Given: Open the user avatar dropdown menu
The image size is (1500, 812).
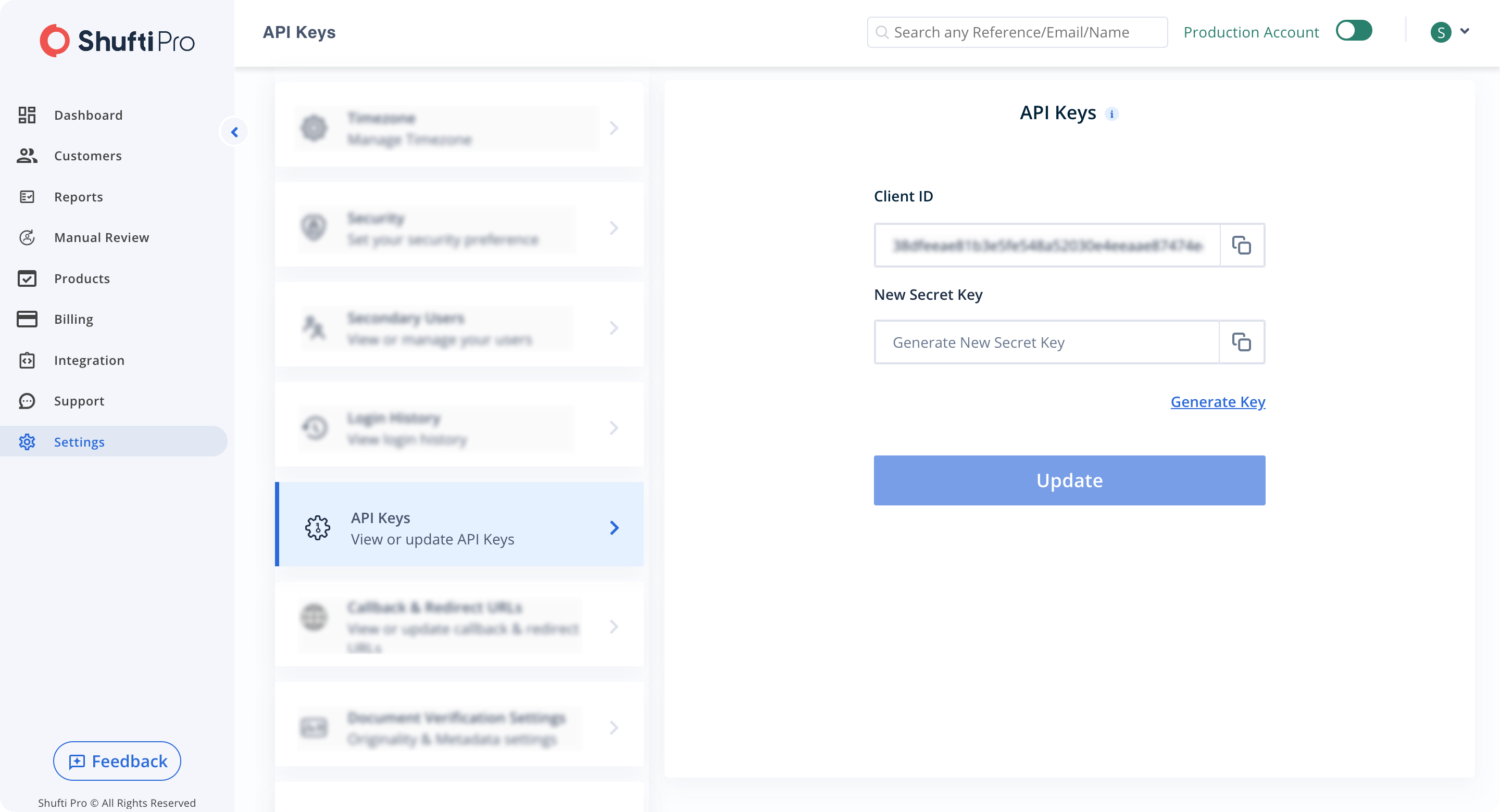Looking at the screenshot, I should tap(1449, 32).
